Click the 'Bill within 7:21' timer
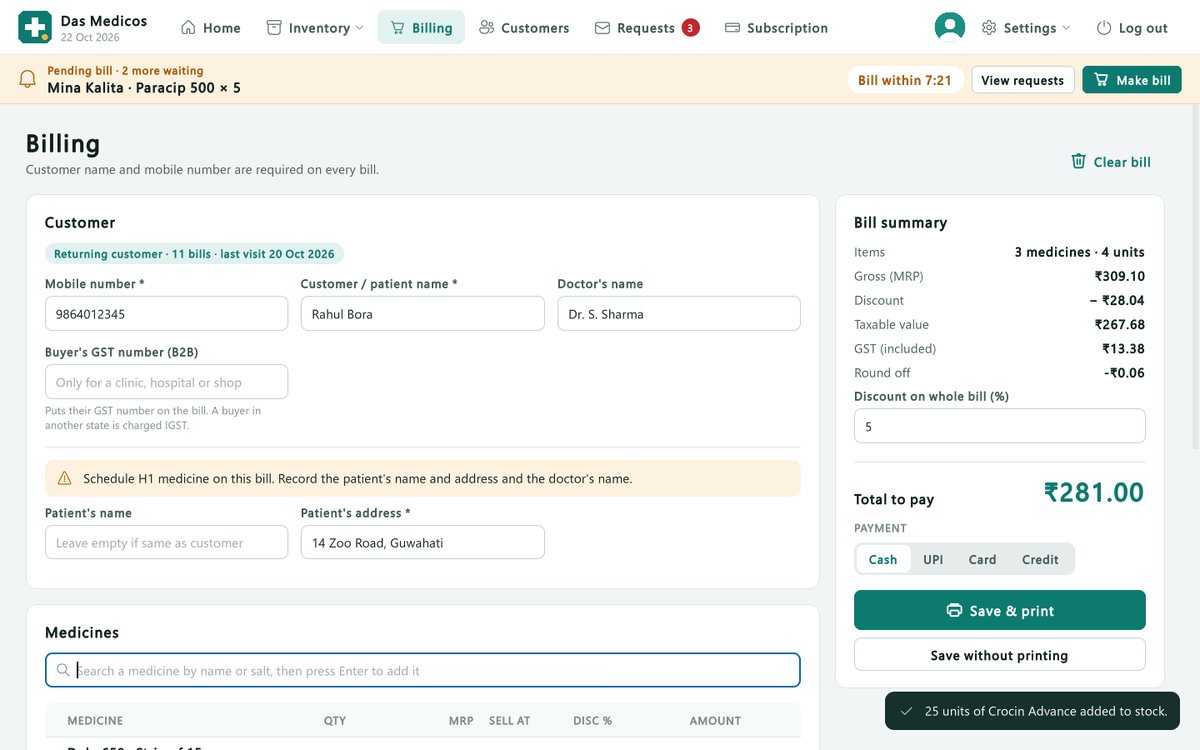Screen dimensions: 1200x750 pos(905,80)
